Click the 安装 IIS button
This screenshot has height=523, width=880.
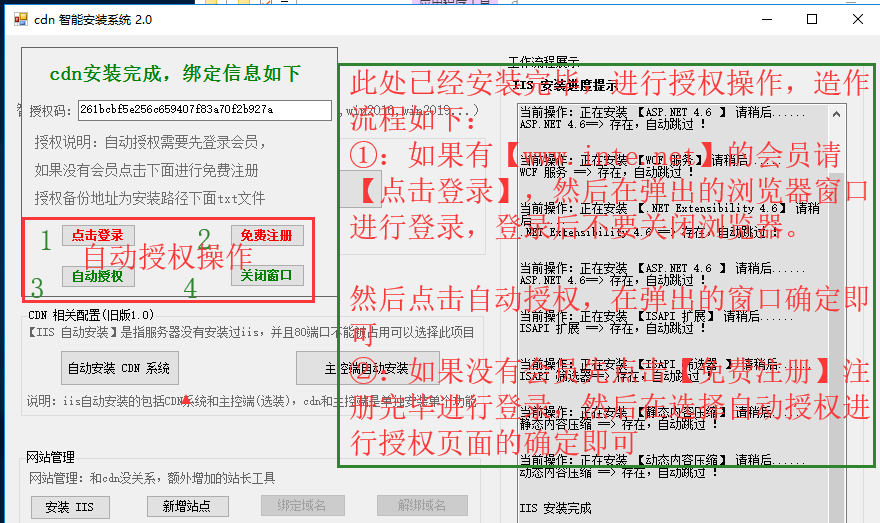pyautogui.click(x=70, y=507)
